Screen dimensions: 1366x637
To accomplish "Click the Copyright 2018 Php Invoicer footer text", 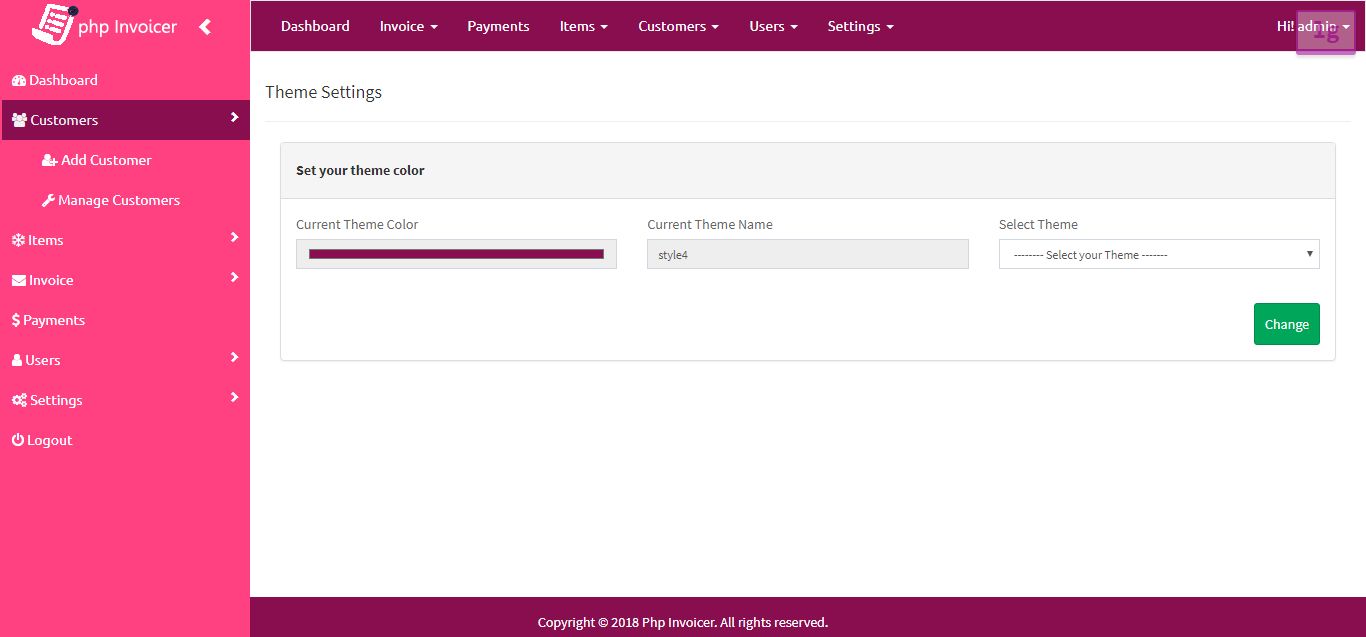I will tap(683, 622).
